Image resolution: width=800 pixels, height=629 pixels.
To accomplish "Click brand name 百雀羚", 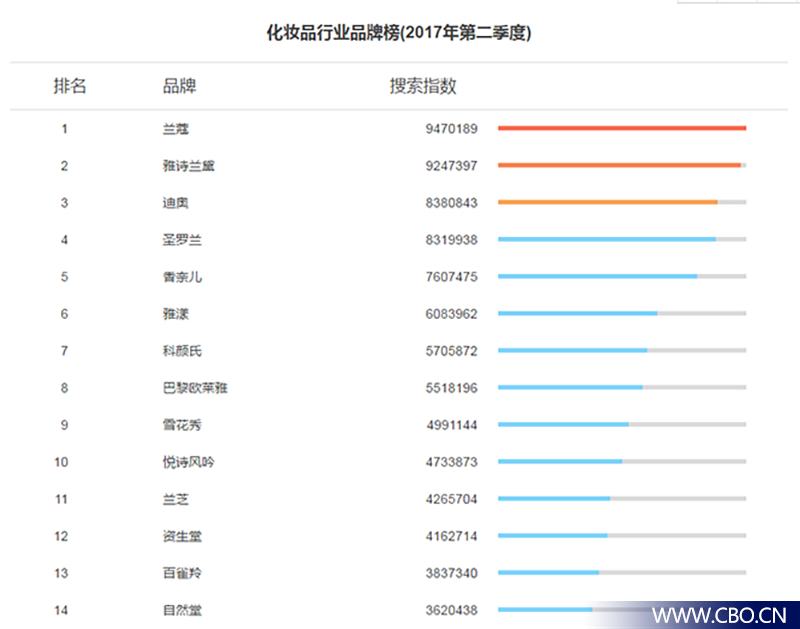I will click(x=182, y=573).
